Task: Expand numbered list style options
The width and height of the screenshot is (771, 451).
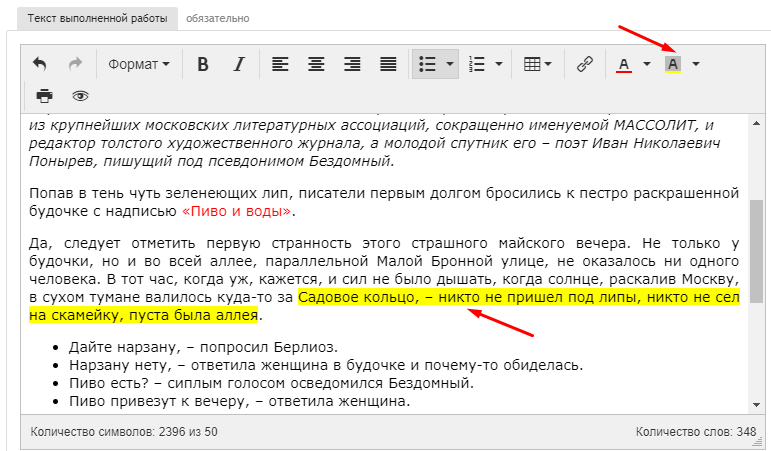Action: point(499,64)
